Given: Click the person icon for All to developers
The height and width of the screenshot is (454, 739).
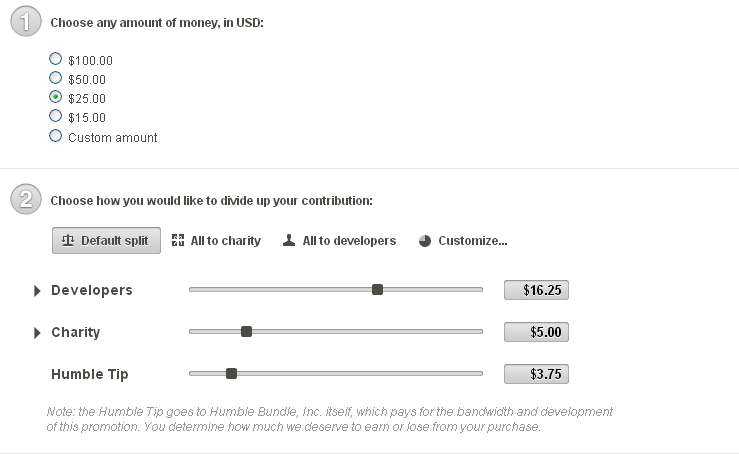Looking at the screenshot, I should (289, 241).
